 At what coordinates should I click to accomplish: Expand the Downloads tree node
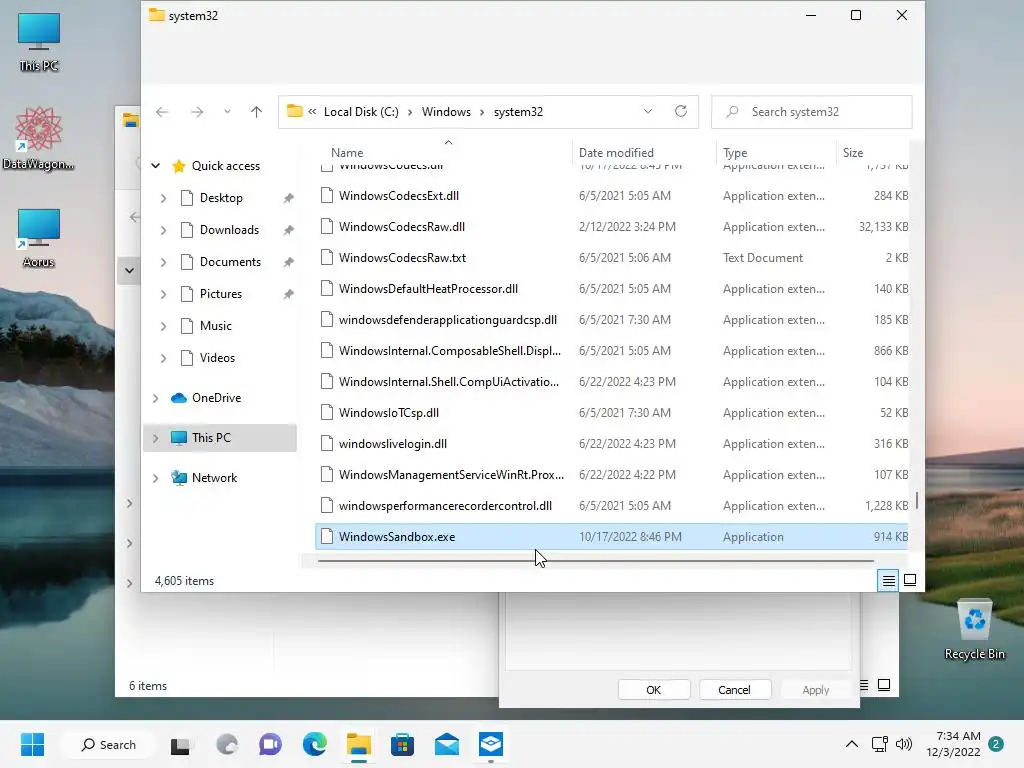[x=163, y=230]
